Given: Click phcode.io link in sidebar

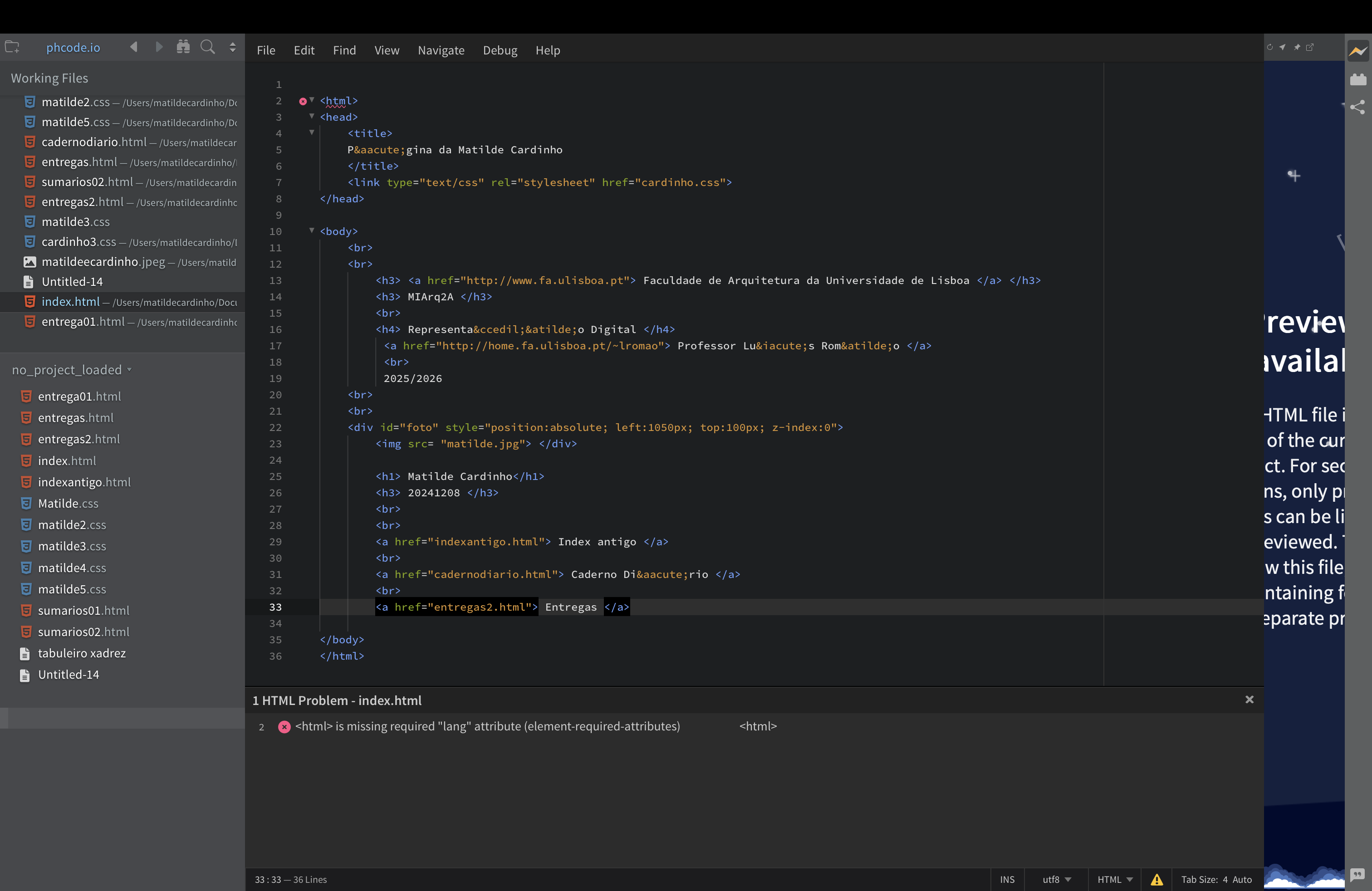Looking at the screenshot, I should pos(73,47).
